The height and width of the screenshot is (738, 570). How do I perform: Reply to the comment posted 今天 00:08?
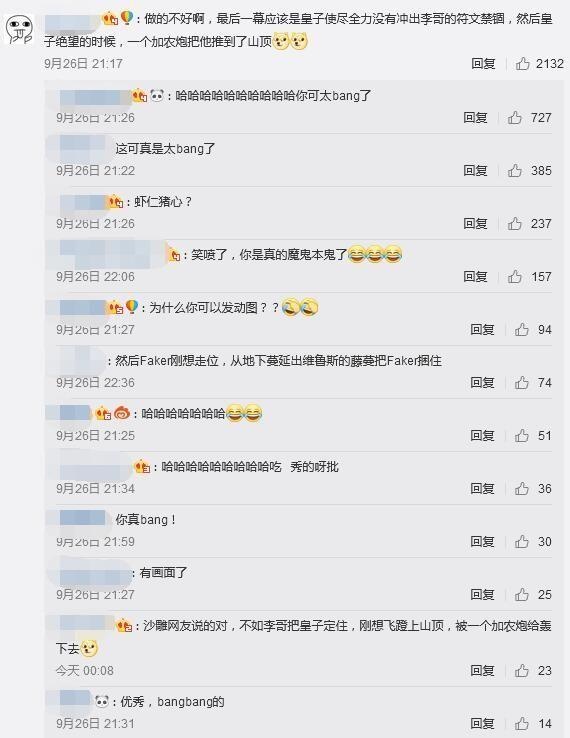[x=482, y=671]
